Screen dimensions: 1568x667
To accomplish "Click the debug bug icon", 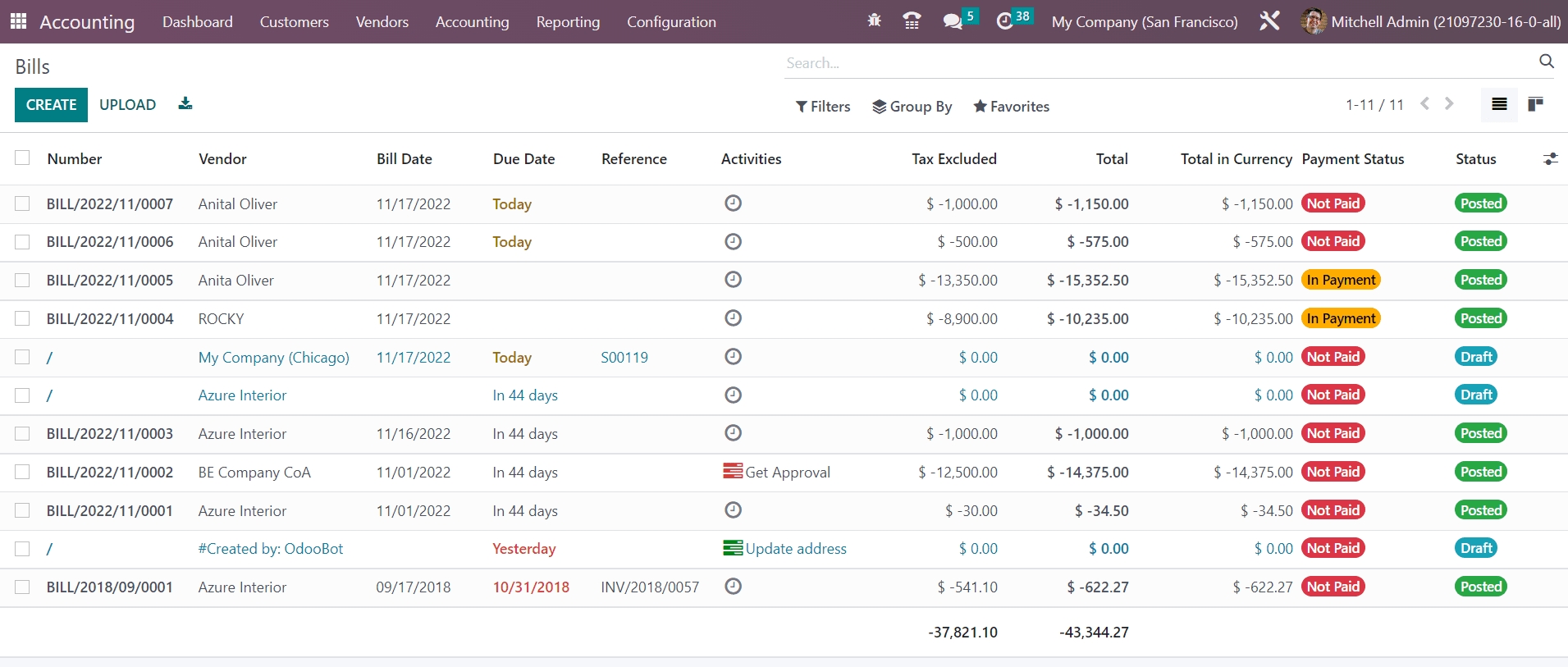I will tap(874, 21).
